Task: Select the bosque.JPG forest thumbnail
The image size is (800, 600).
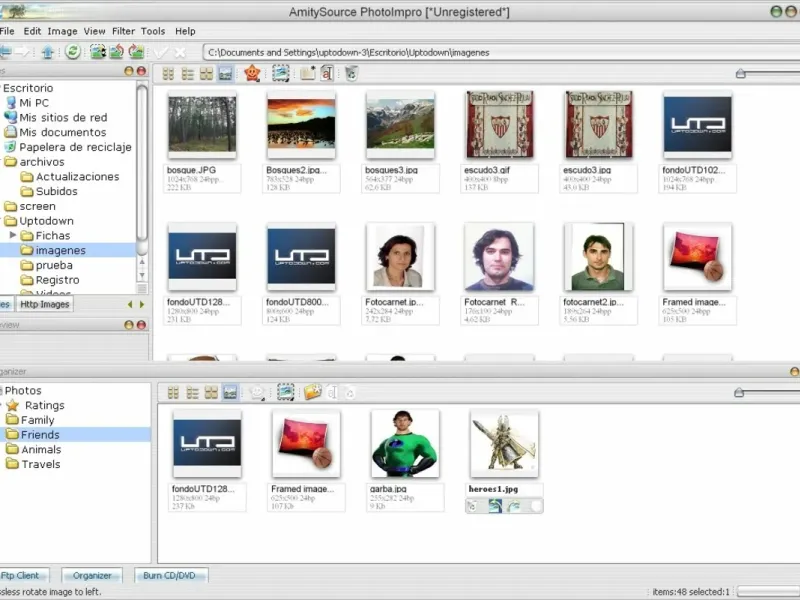Action: click(x=202, y=124)
